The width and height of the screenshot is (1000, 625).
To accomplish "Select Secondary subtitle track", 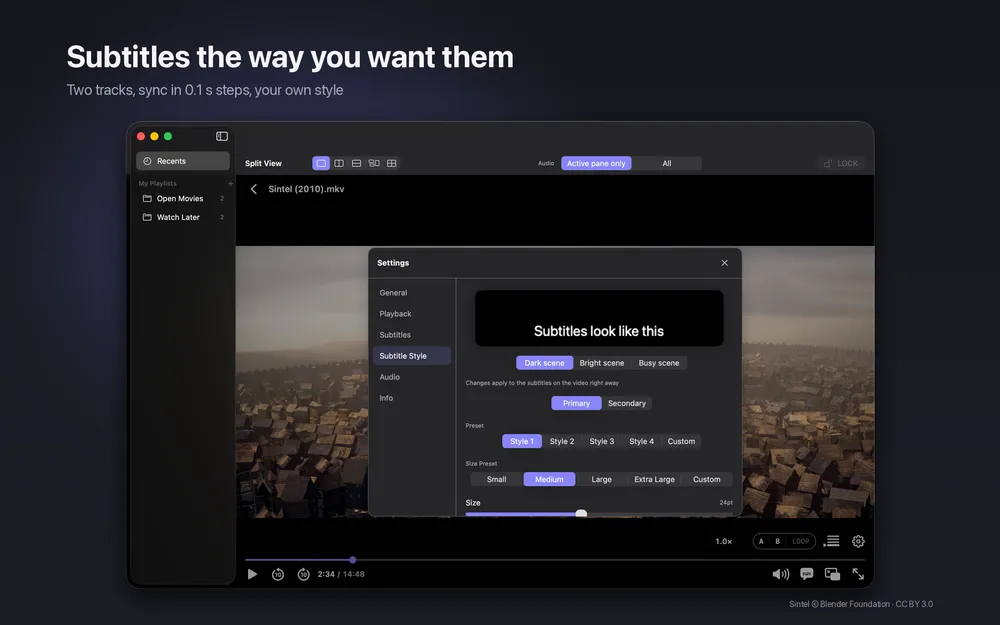I will tap(627, 403).
